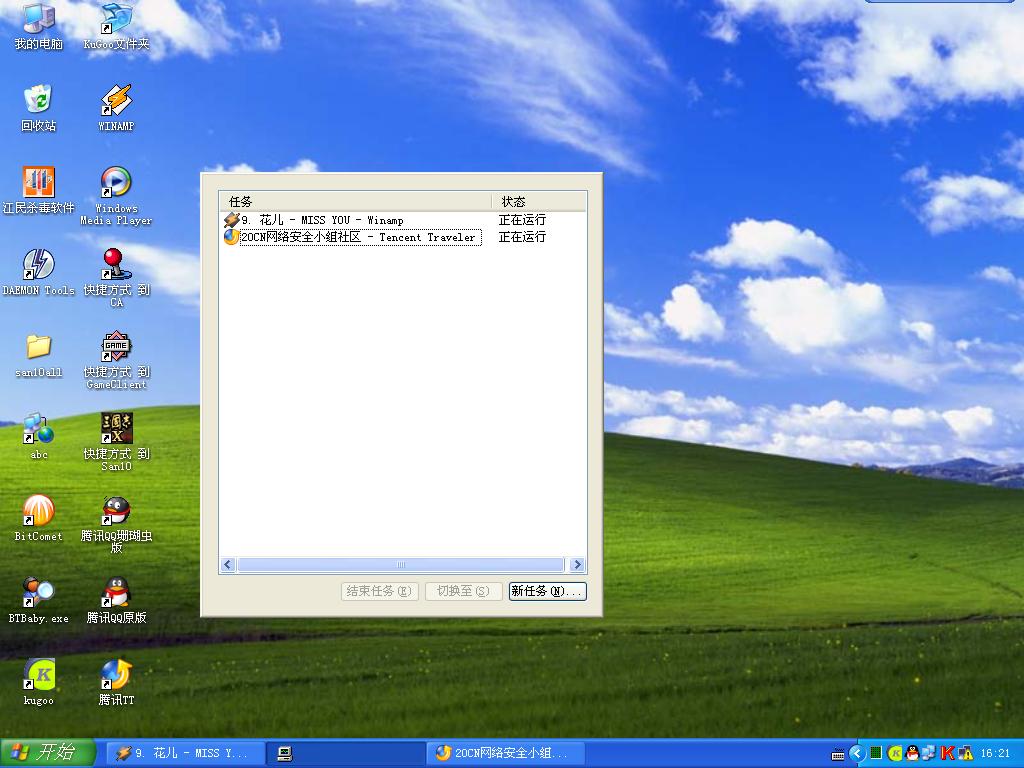Sort by the 任务 column header
This screenshot has height=768, width=1024.
pos(356,201)
